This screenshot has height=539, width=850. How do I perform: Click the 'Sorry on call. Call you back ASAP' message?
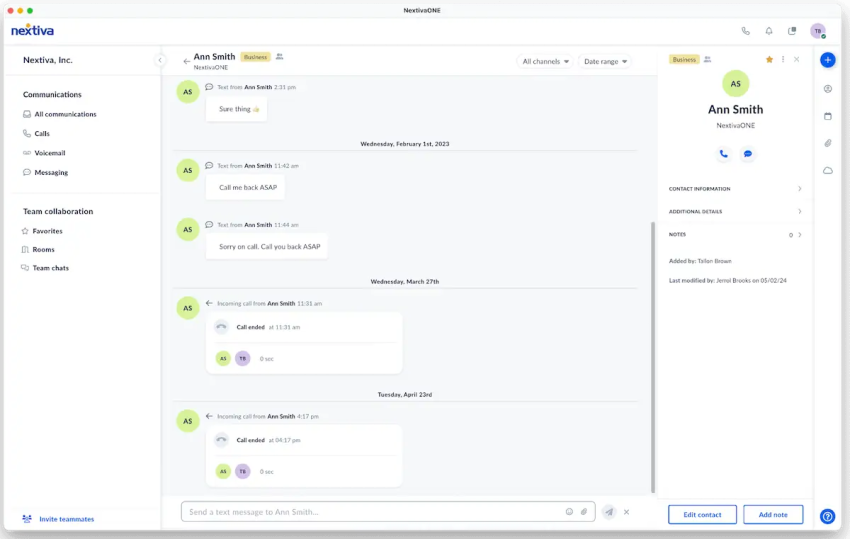269,247
